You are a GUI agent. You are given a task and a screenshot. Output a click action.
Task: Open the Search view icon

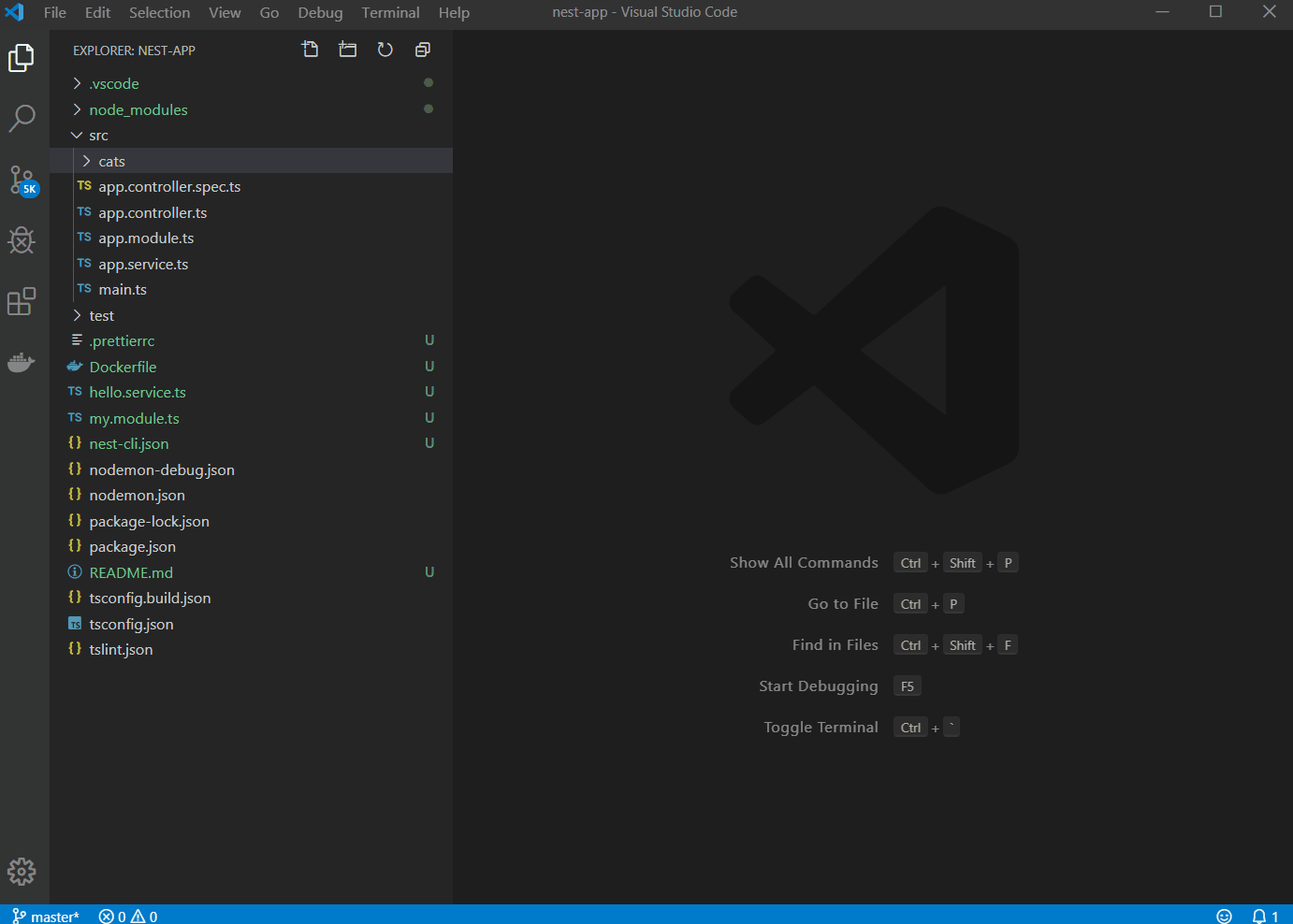pos(22,119)
